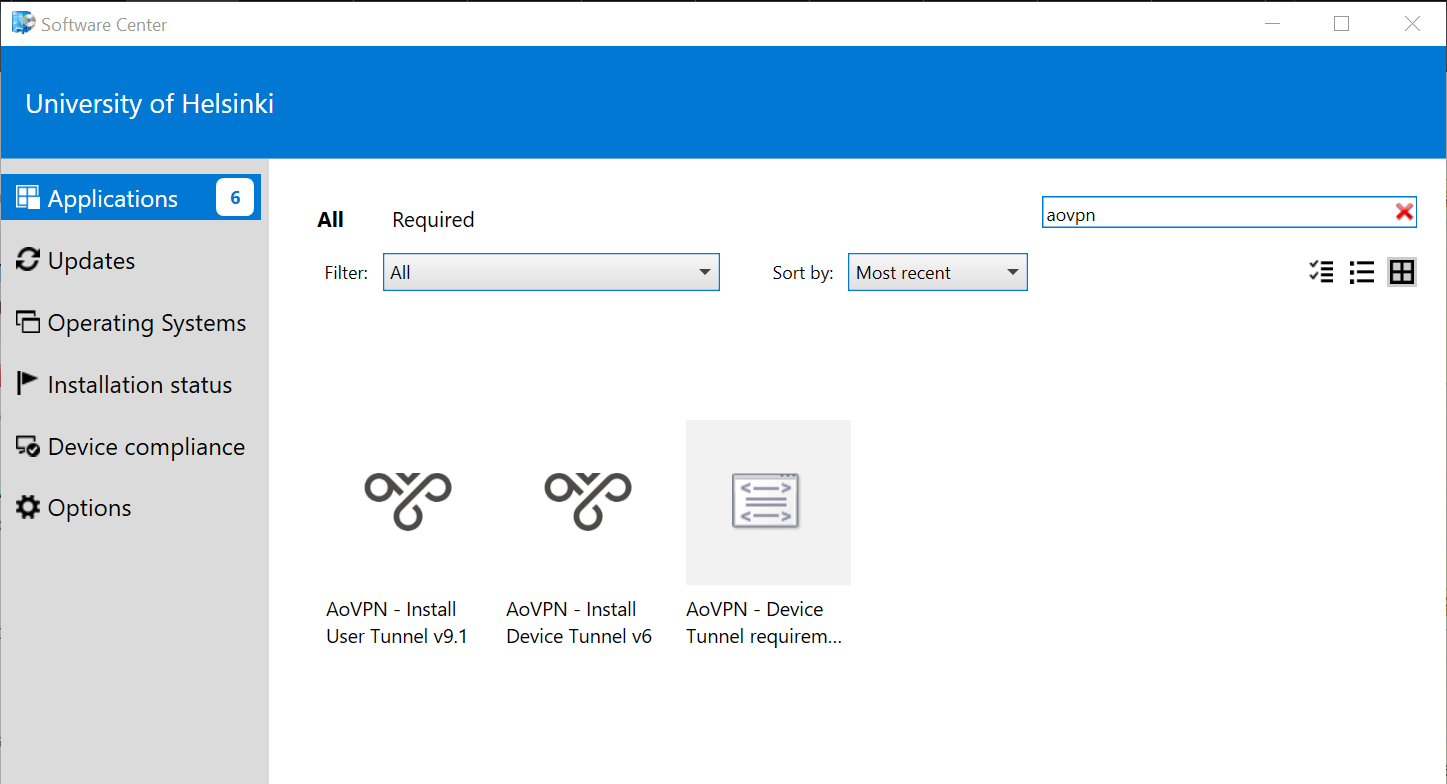Open Device compliance page
1447x784 pixels.
pyautogui.click(x=131, y=447)
